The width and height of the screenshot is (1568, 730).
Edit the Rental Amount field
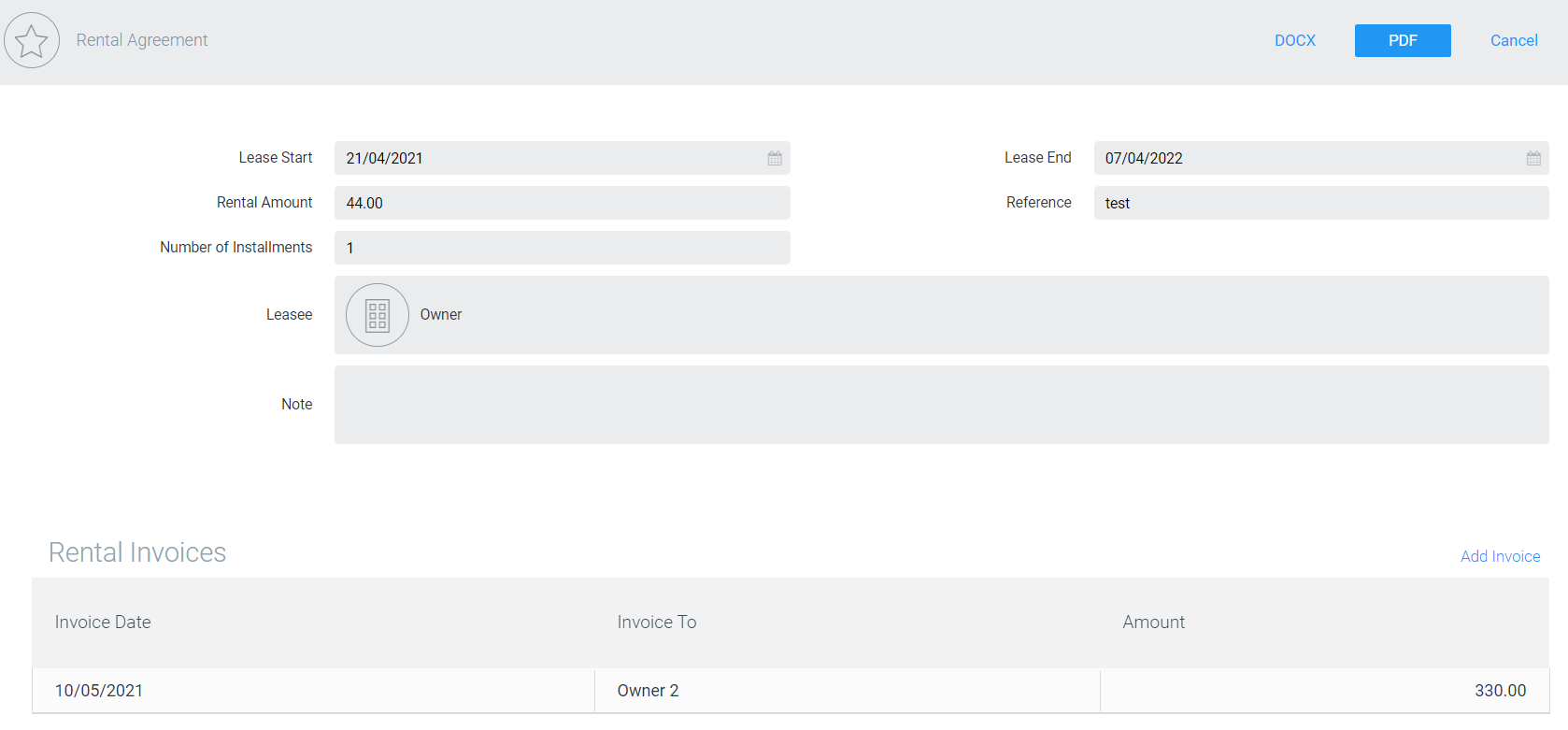pos(561,203)
